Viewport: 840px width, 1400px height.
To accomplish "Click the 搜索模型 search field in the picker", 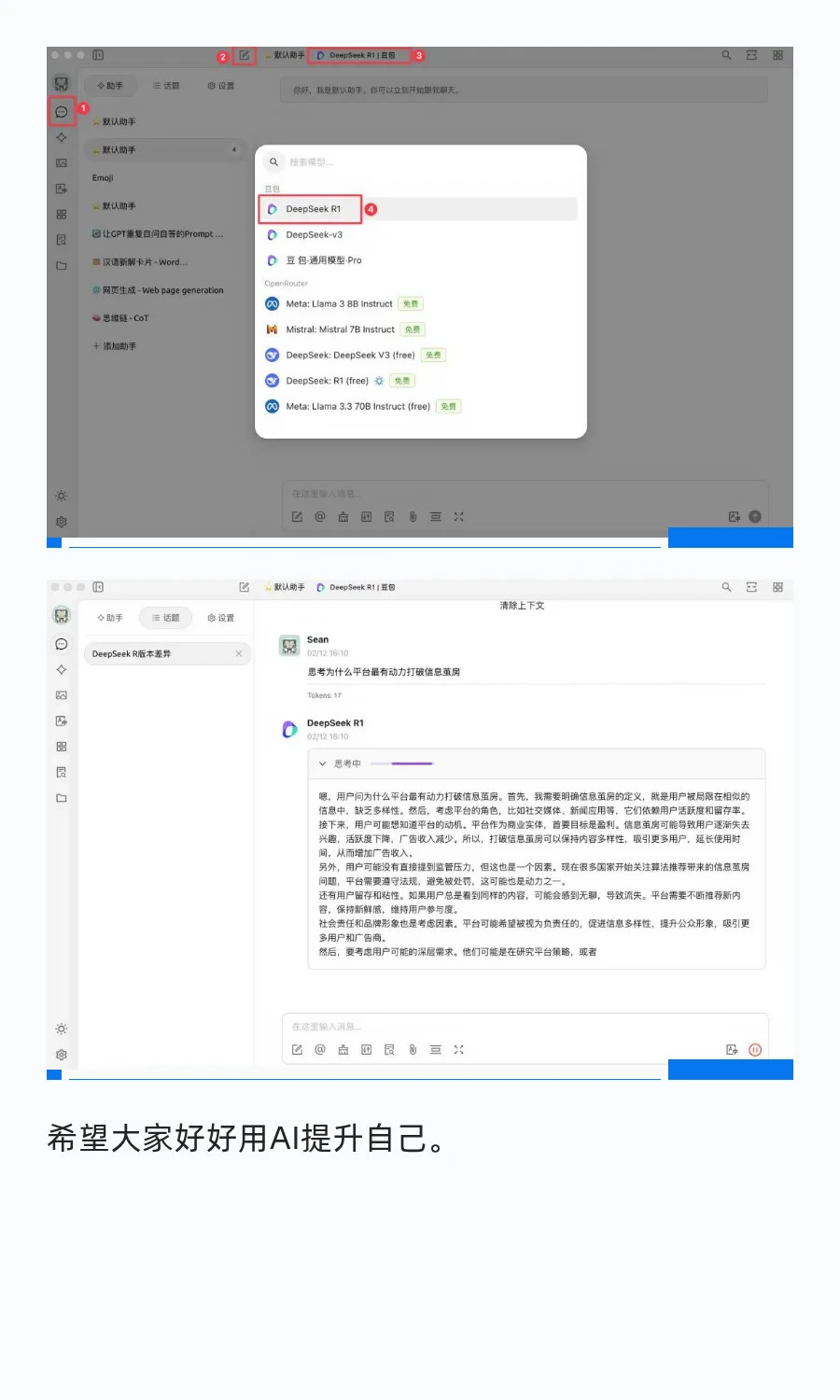I will (420, 162).
